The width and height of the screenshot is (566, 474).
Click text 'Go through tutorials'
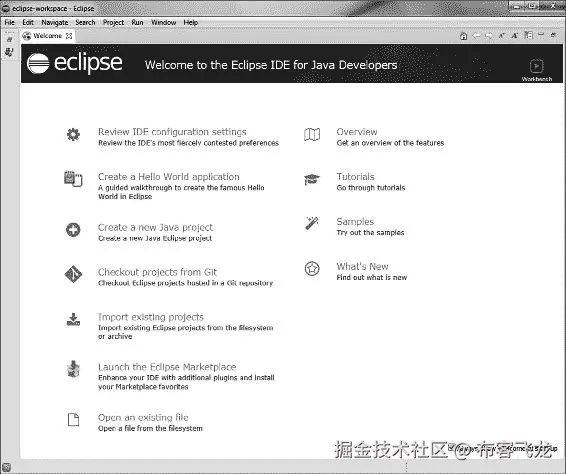tap(371, 188)
